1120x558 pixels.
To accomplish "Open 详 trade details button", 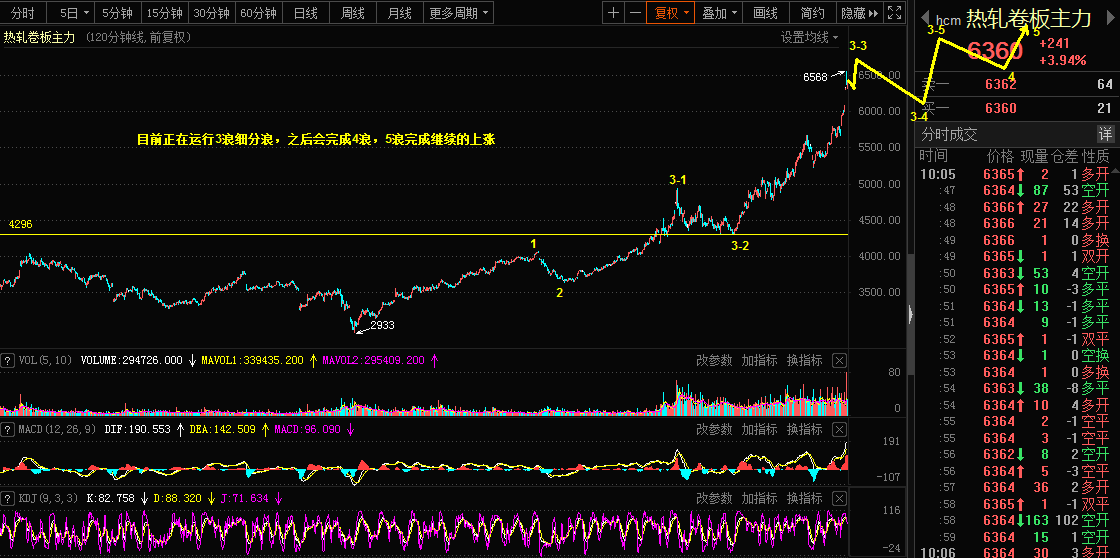I will [x=1104, y=134].
